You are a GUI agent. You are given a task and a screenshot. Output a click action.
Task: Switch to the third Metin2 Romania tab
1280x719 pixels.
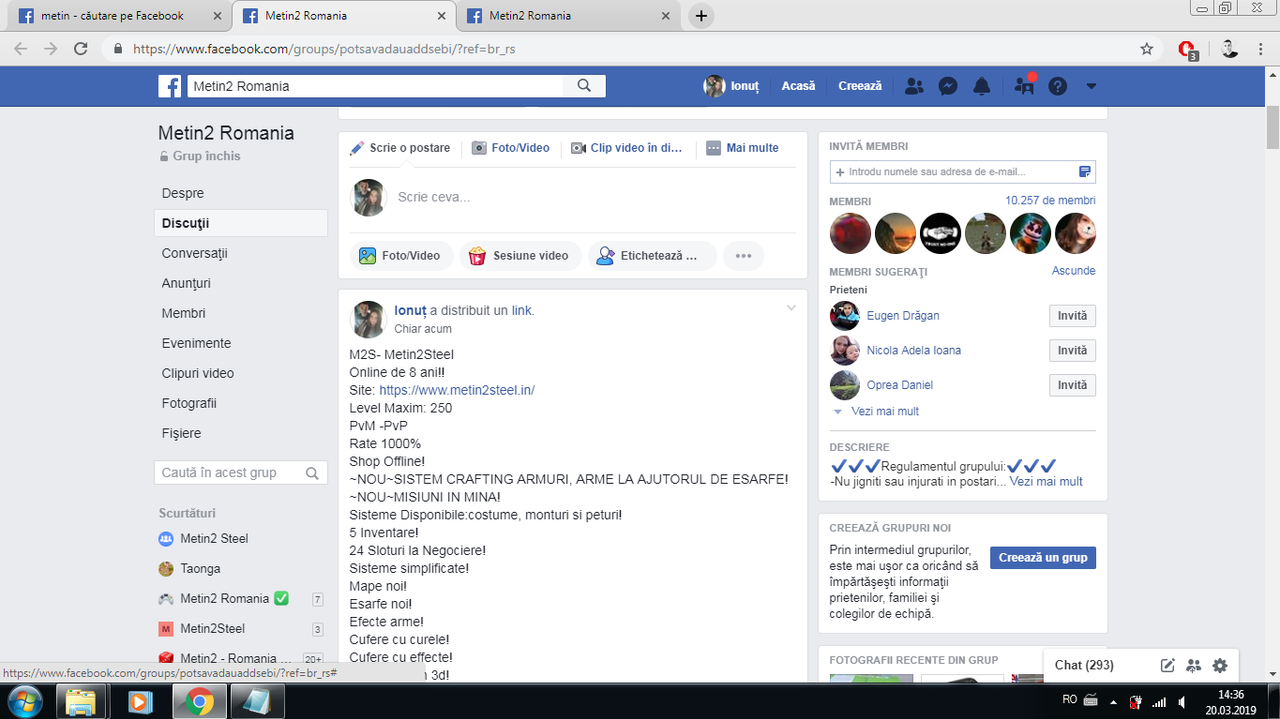point(568,16)
